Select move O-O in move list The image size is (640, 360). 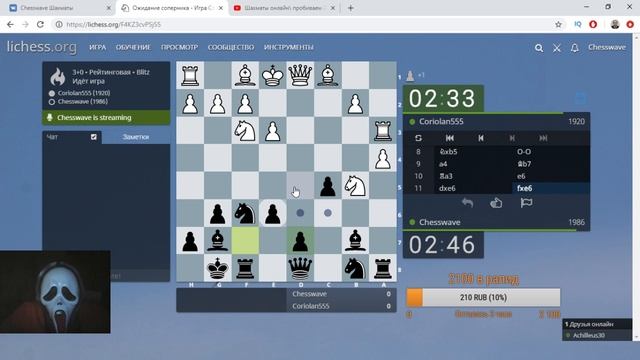tap(551, 152)
